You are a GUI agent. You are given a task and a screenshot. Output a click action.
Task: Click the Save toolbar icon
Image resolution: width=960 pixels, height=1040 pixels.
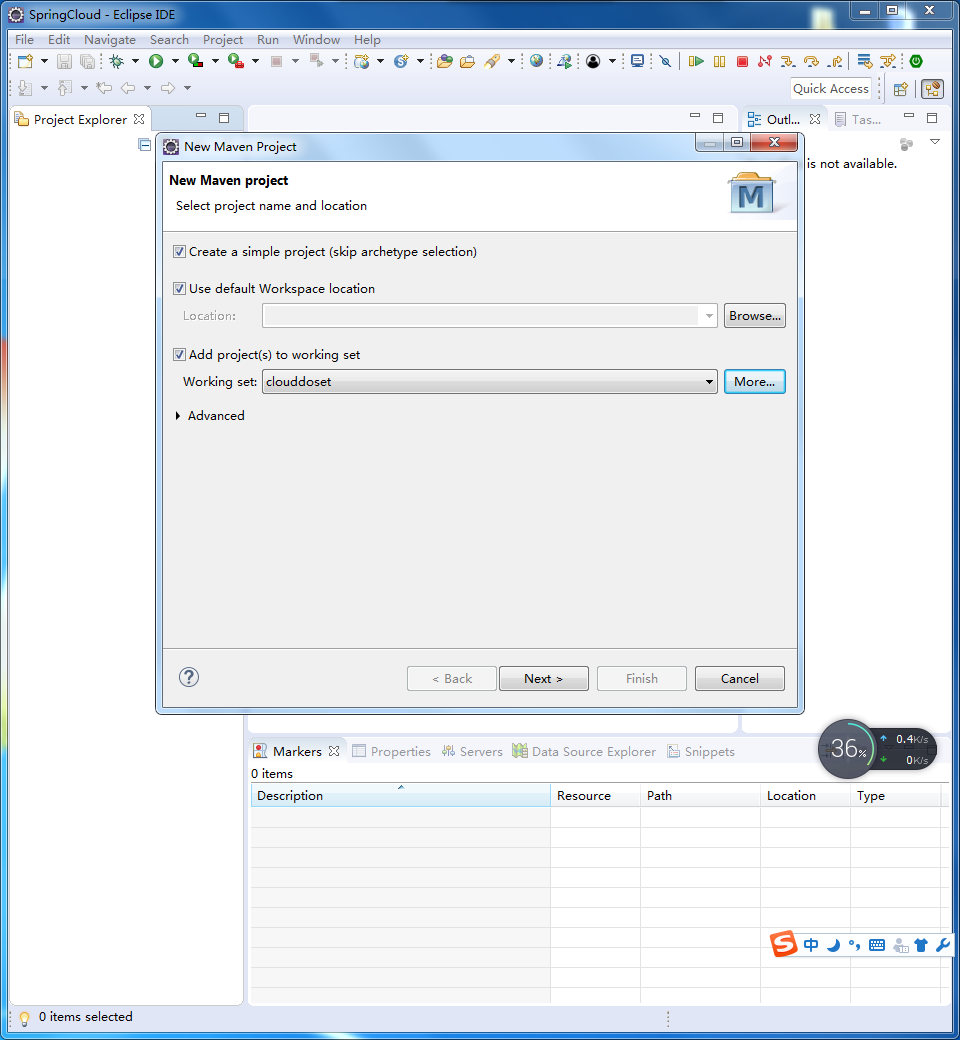[64, 62]
